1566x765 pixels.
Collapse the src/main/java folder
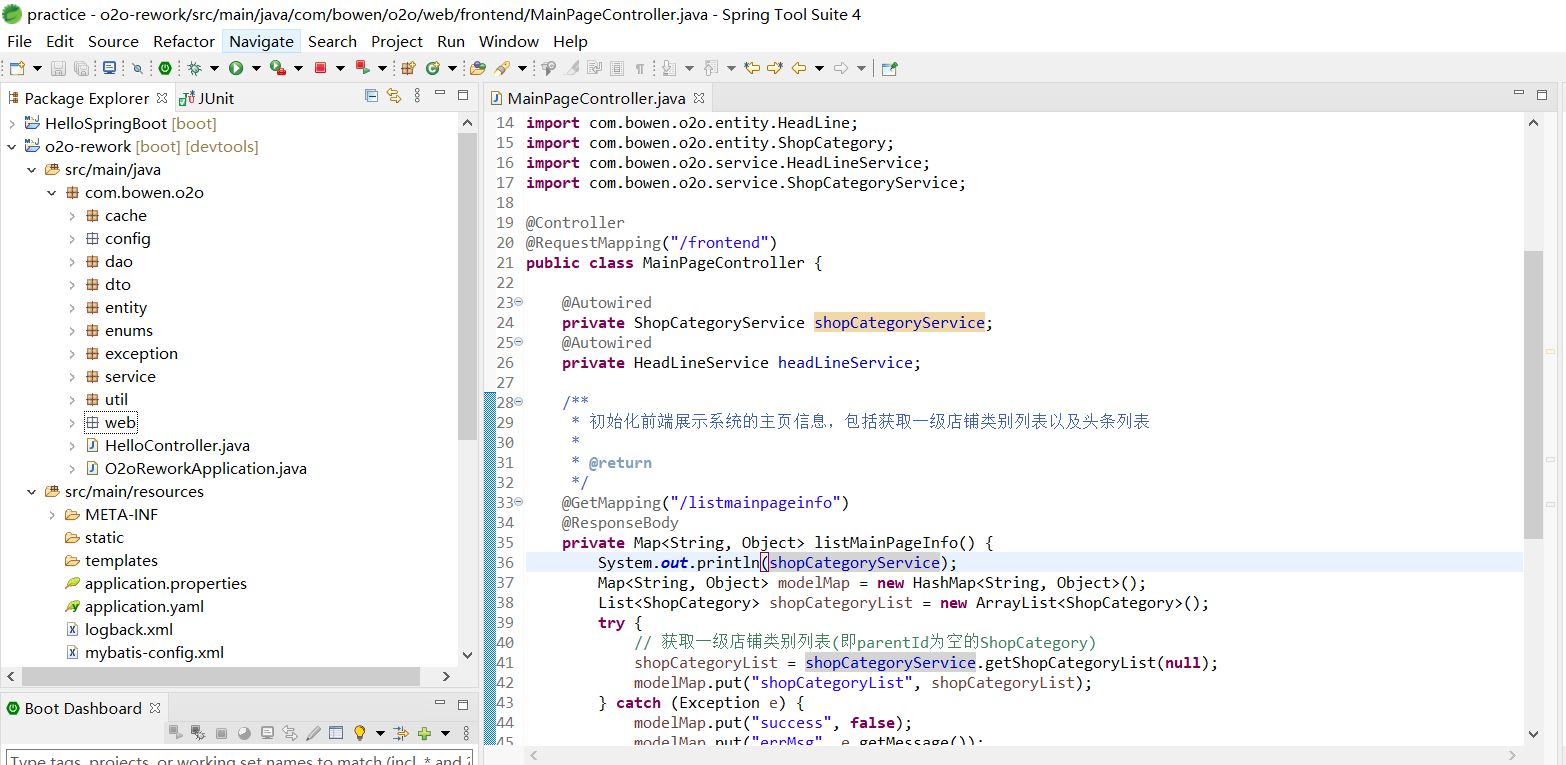click(x=32, y=169)
